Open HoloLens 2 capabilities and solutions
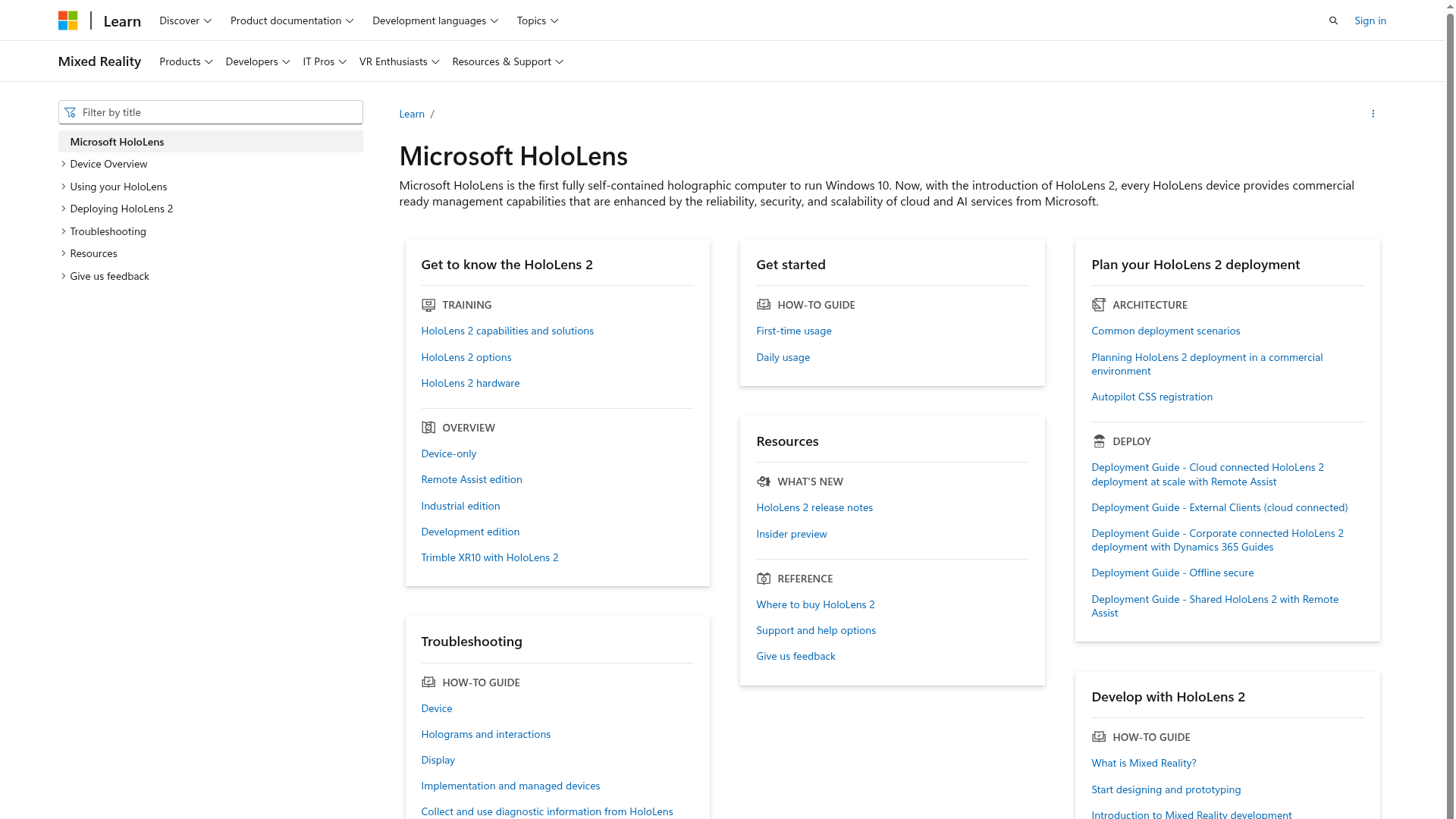The image size is (1456, 819). pos(507,331)
